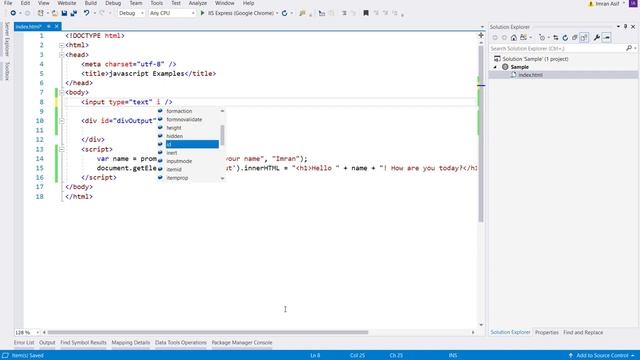Viewport: 640px width, 360px height.
Task: Toggle Preview Selected Items icon
Action: (607, 38)
